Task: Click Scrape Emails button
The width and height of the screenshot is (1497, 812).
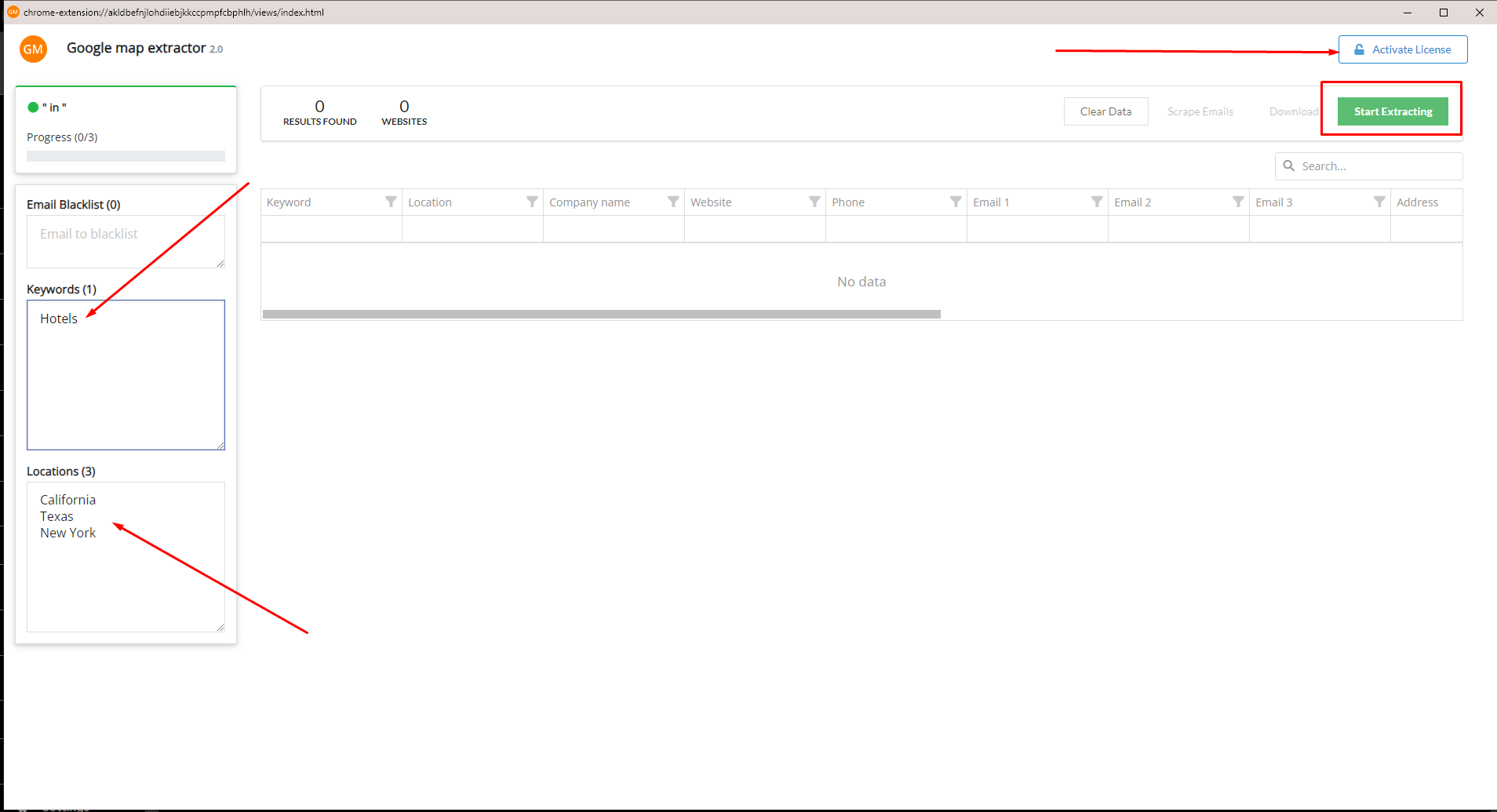Action: click(x=1200, y=111)
